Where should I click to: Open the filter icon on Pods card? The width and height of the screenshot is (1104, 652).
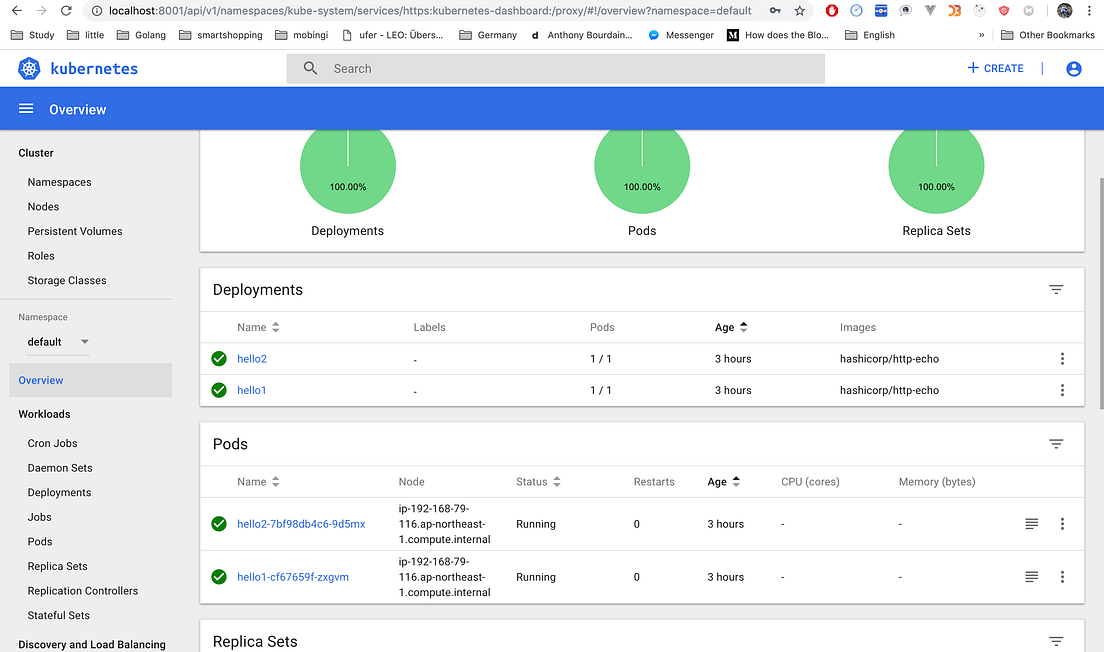coord(1056,443)
